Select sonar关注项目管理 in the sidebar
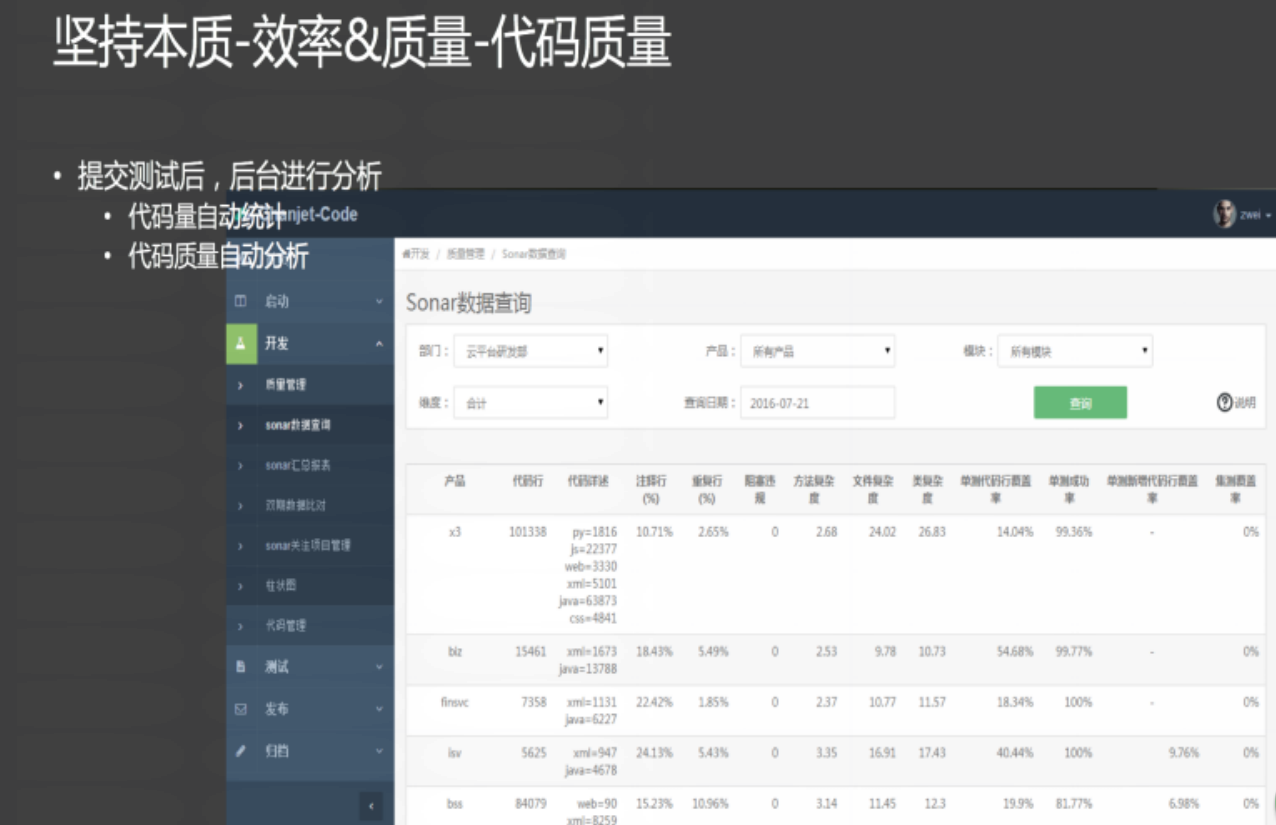1276x825 pixels. pos(308,545)
